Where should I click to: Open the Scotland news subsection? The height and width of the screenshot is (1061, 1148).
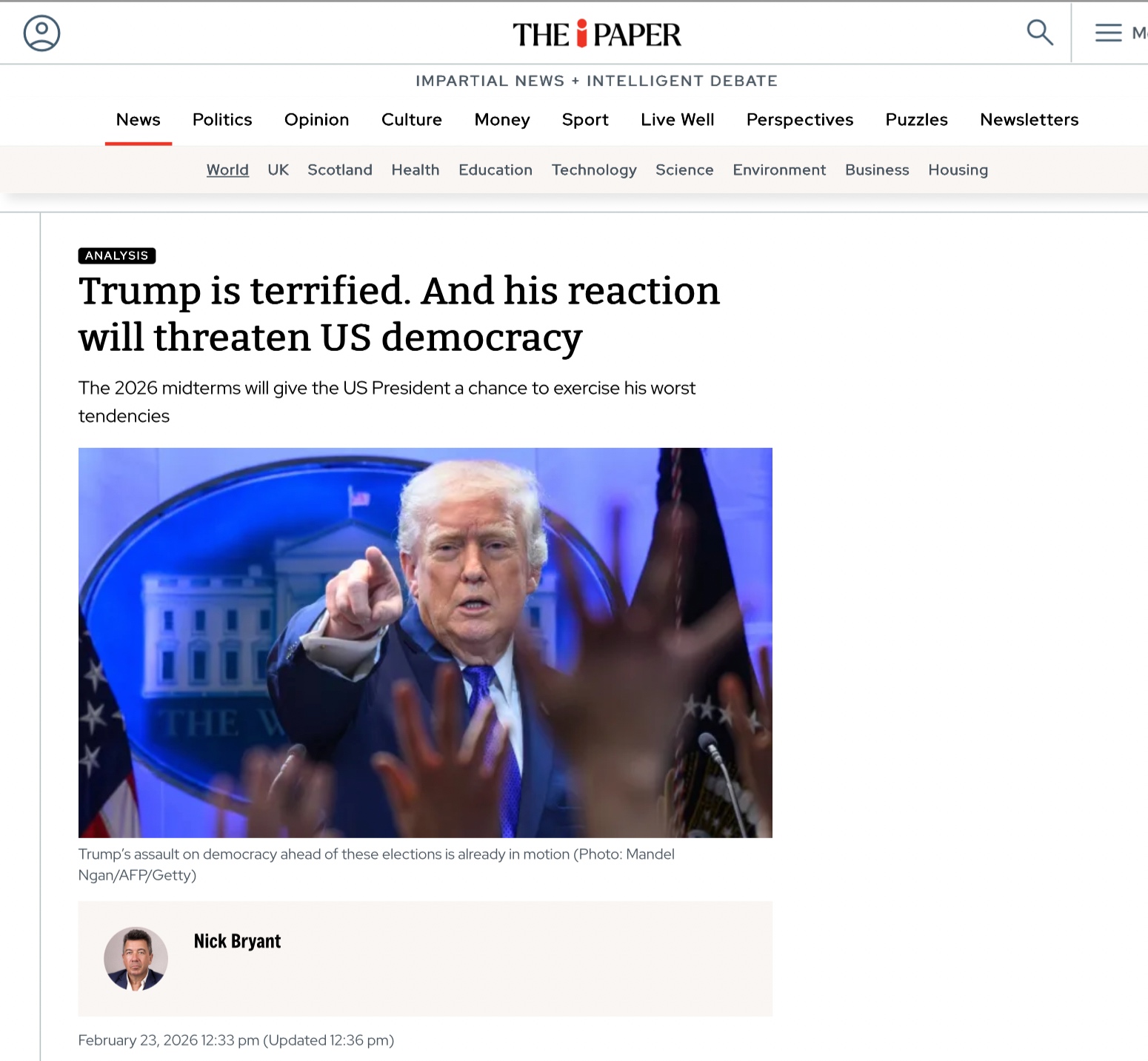point(340,170)
